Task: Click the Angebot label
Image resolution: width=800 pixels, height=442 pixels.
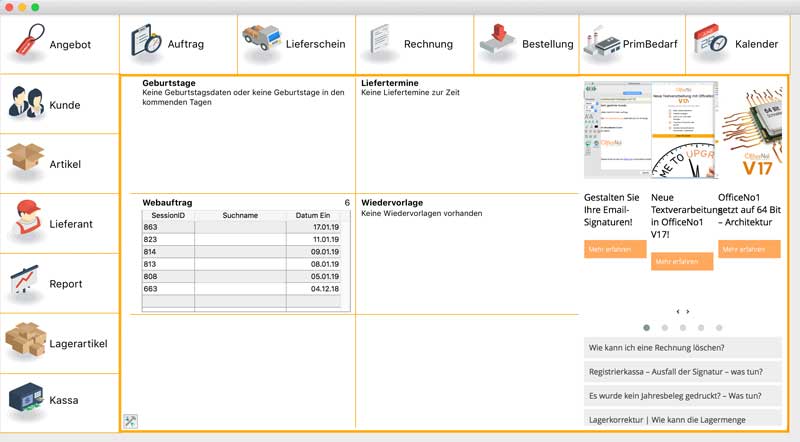Action: pyautogui.click(x=70, y=44)
